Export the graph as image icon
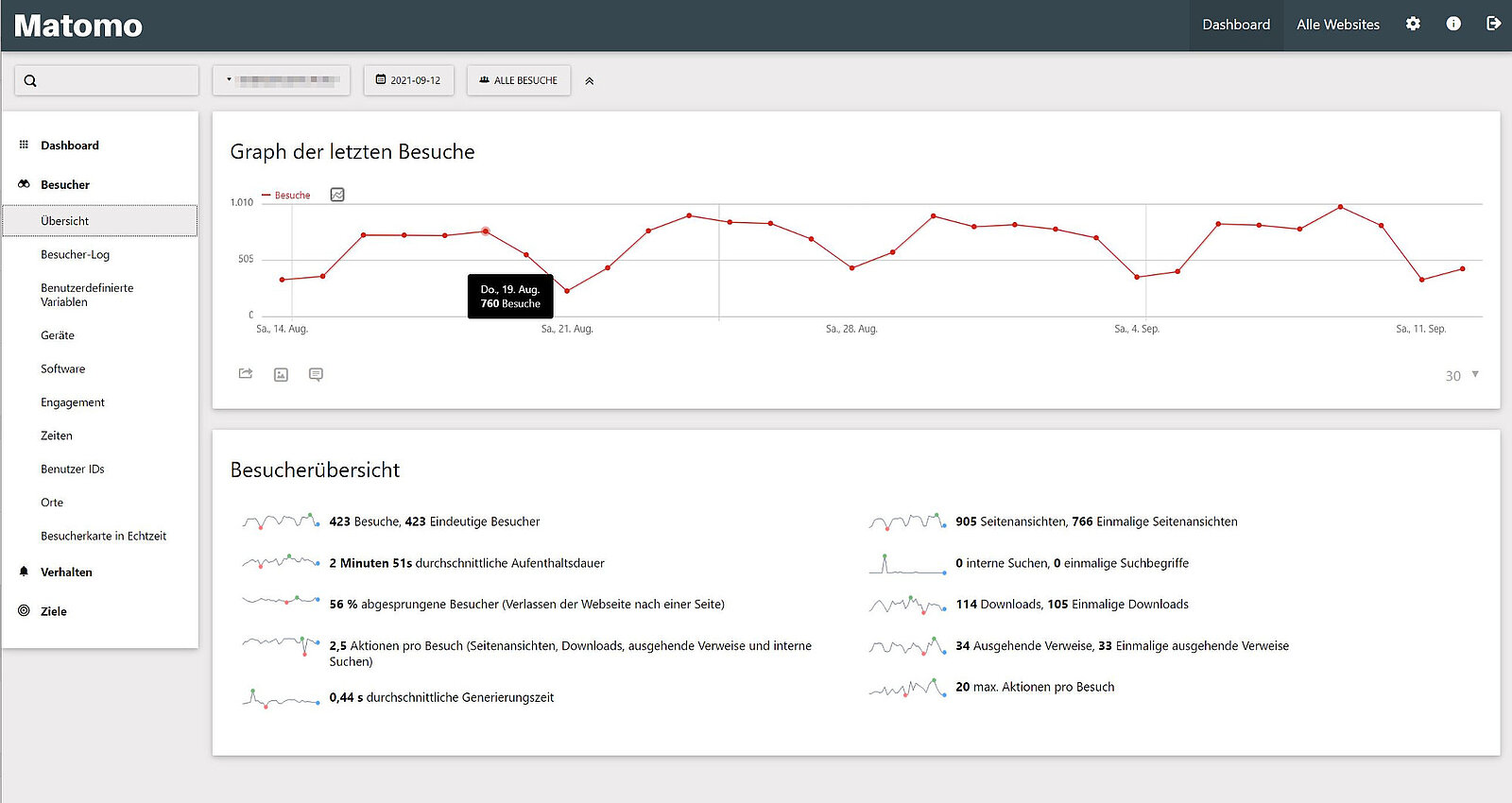The width and height of the screenshot is (1512, 803). [x=281, y=375]
